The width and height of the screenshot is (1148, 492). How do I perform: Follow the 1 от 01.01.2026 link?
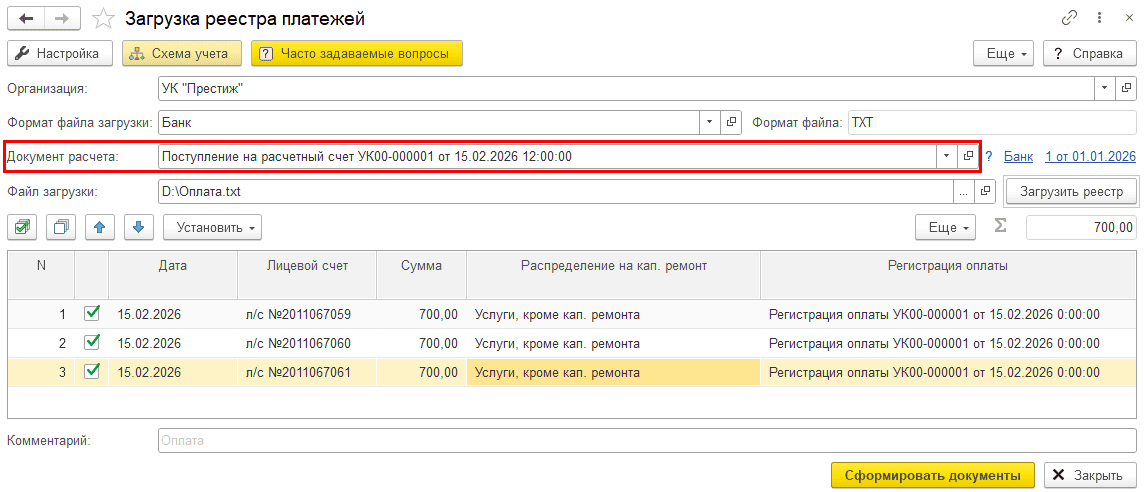coord(1090,156)
